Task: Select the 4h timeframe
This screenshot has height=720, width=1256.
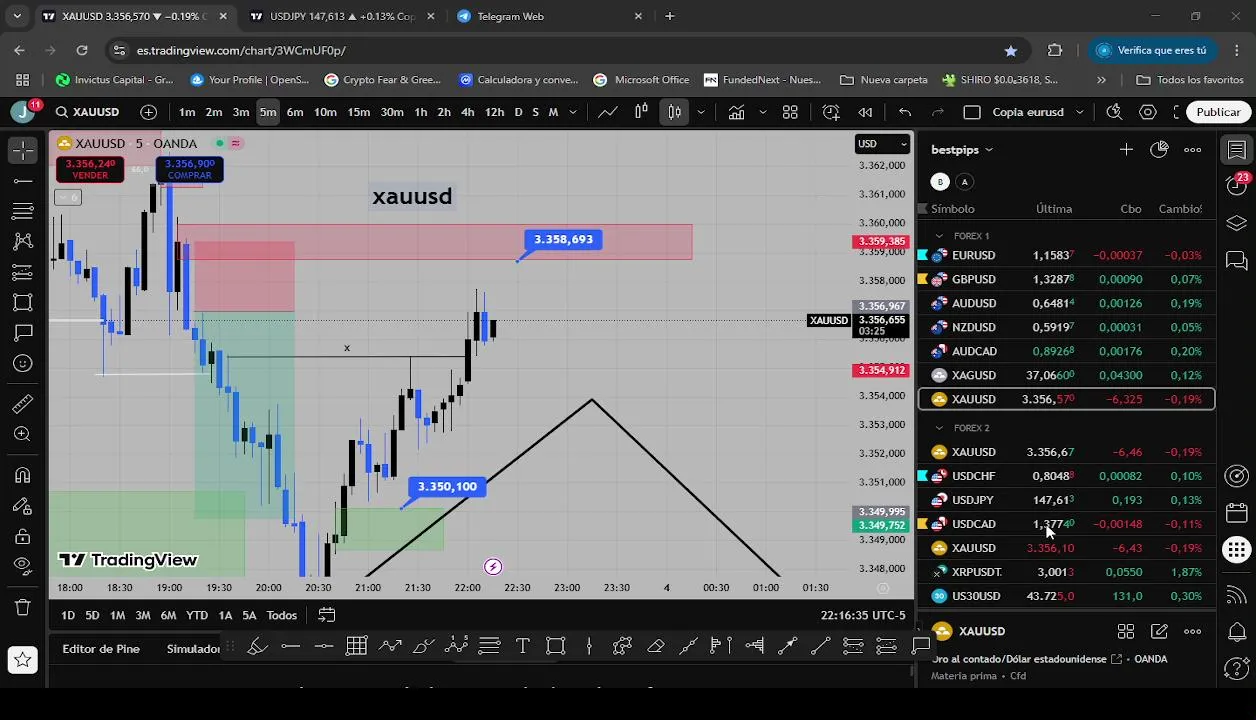Action: pyautogui.click(x=467, y=112)
